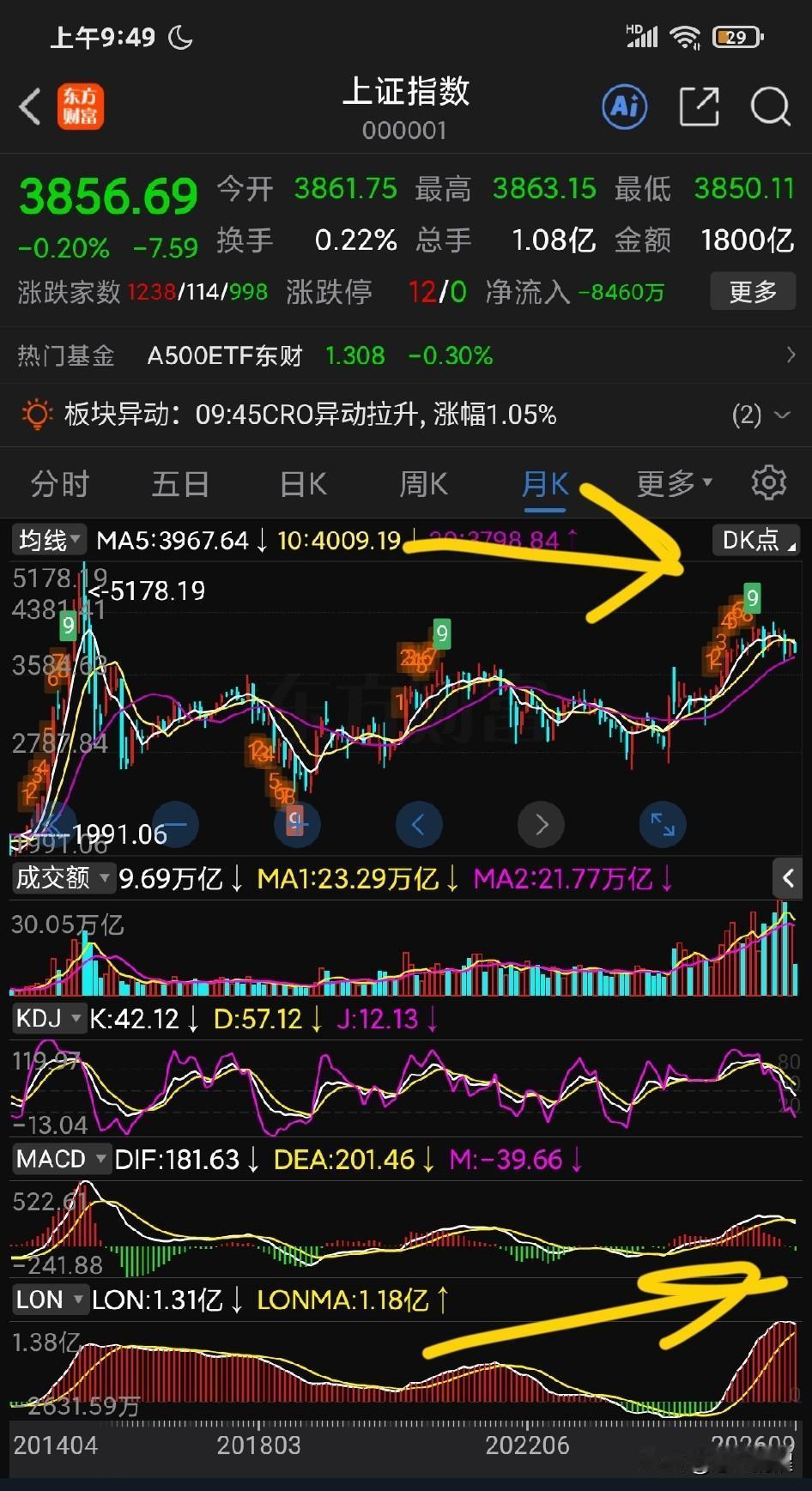Viewport: 812px width, 1491px height.
Task: Switch to the 五日 tab
Action: 181,484
